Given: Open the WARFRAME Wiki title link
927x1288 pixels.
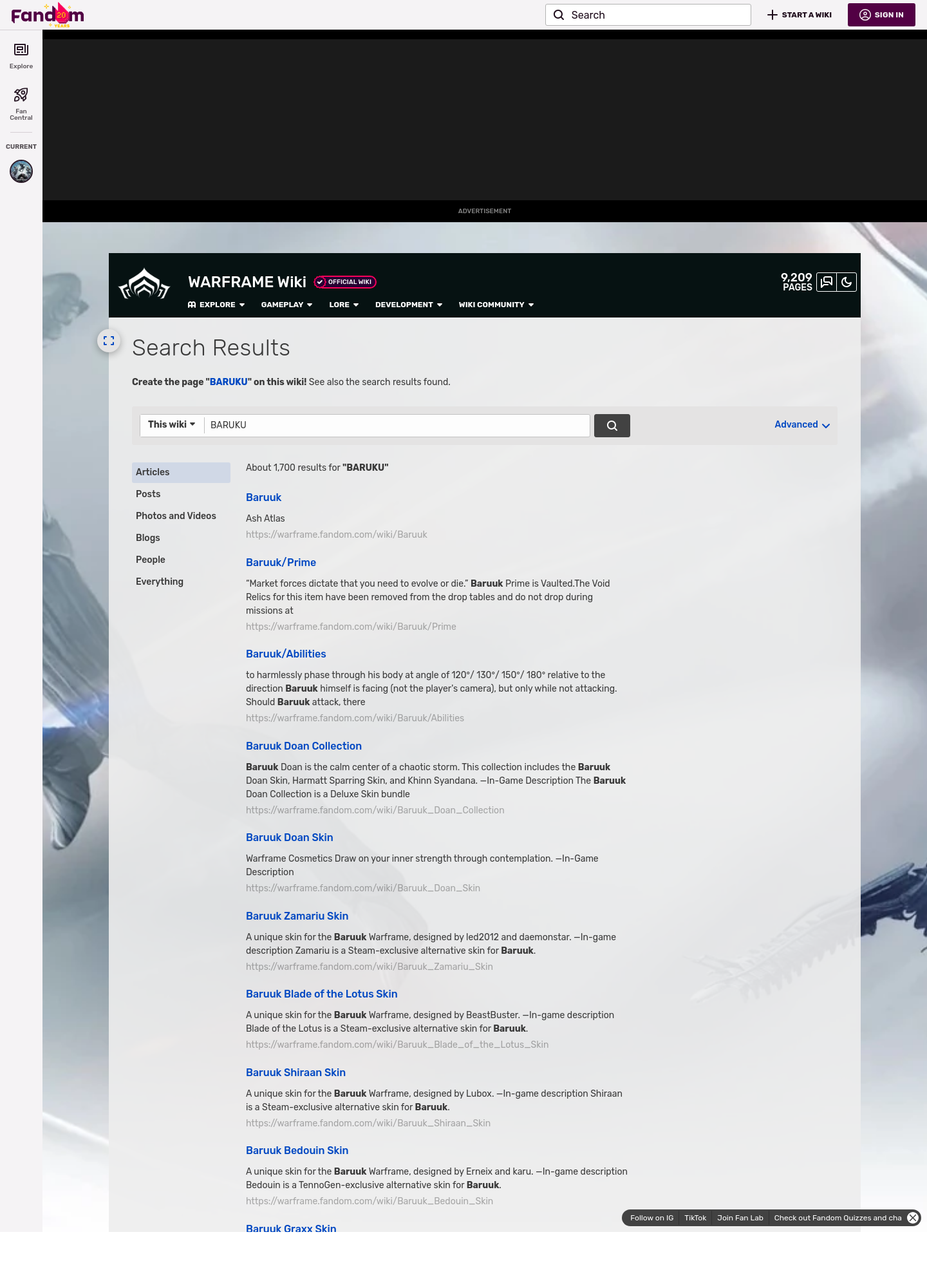Looking at the screenshot, I should pos(247,282).
